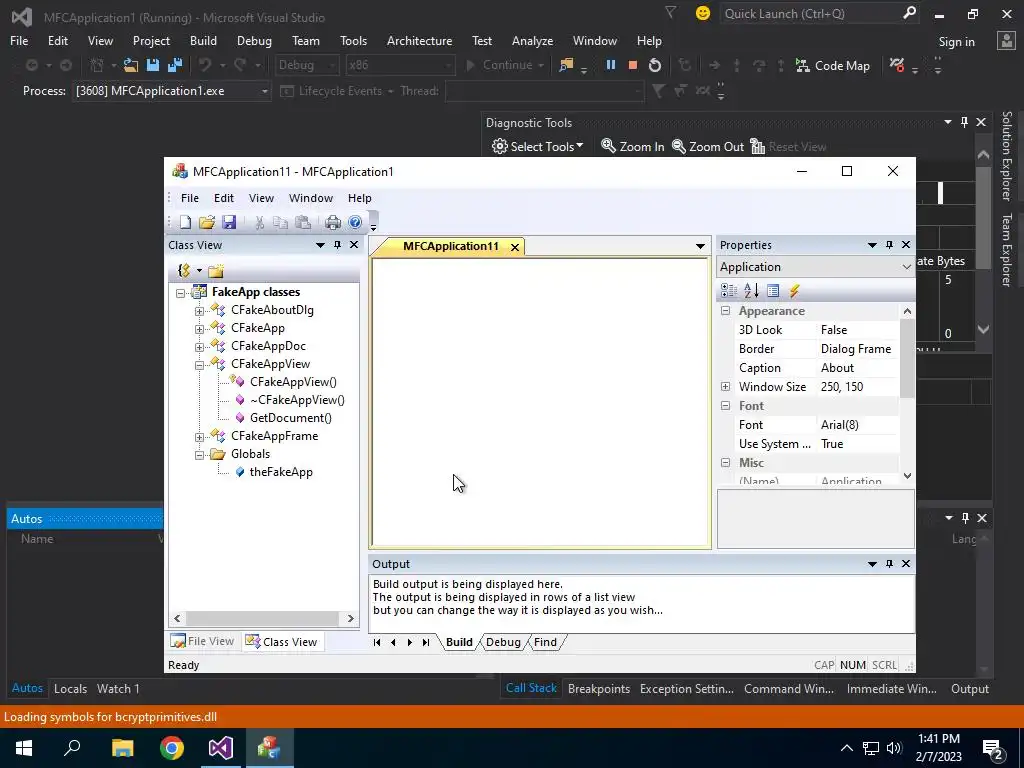Click the Print icon in MFC toolbar

(333, 222)
